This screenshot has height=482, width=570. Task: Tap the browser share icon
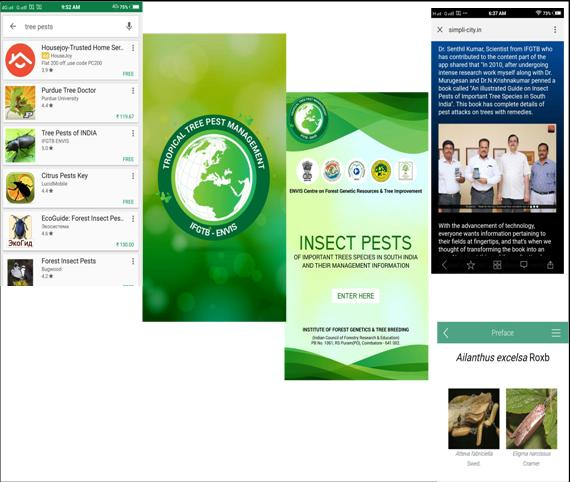pyautogui.click(x=550, y=265)
